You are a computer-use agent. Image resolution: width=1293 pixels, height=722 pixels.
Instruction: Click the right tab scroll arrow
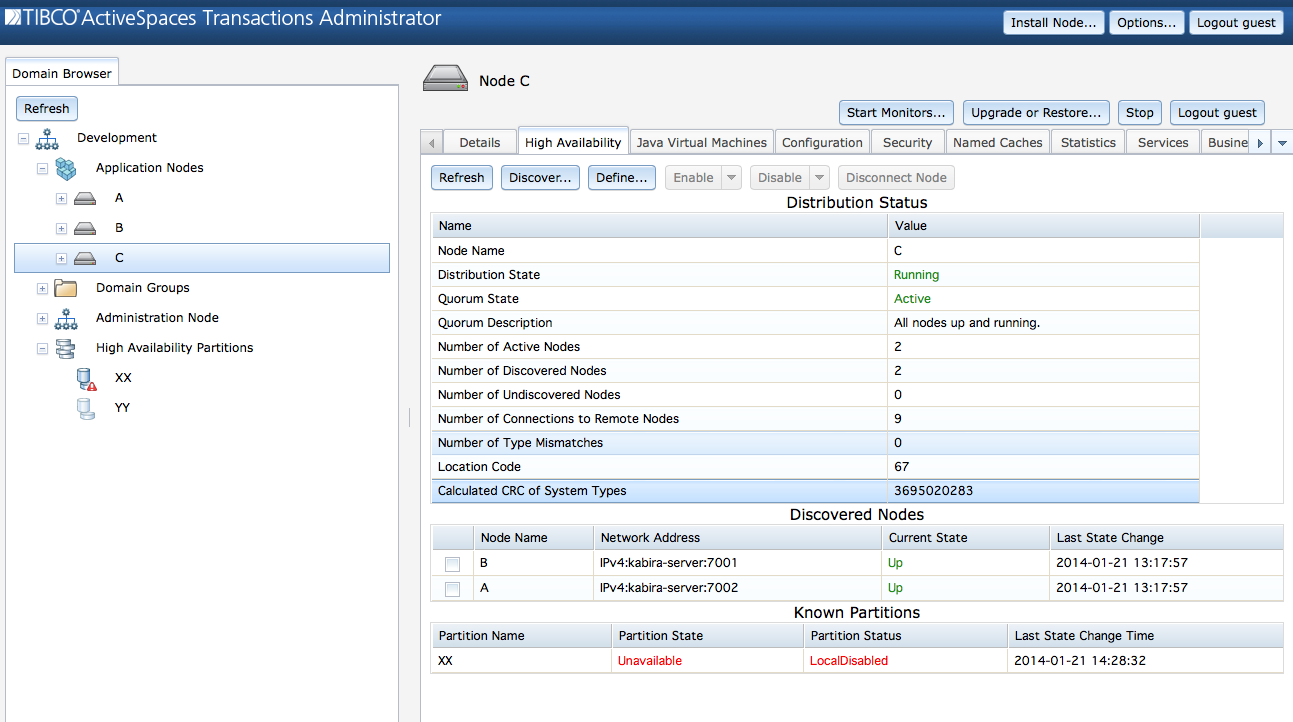(1259, 141)
